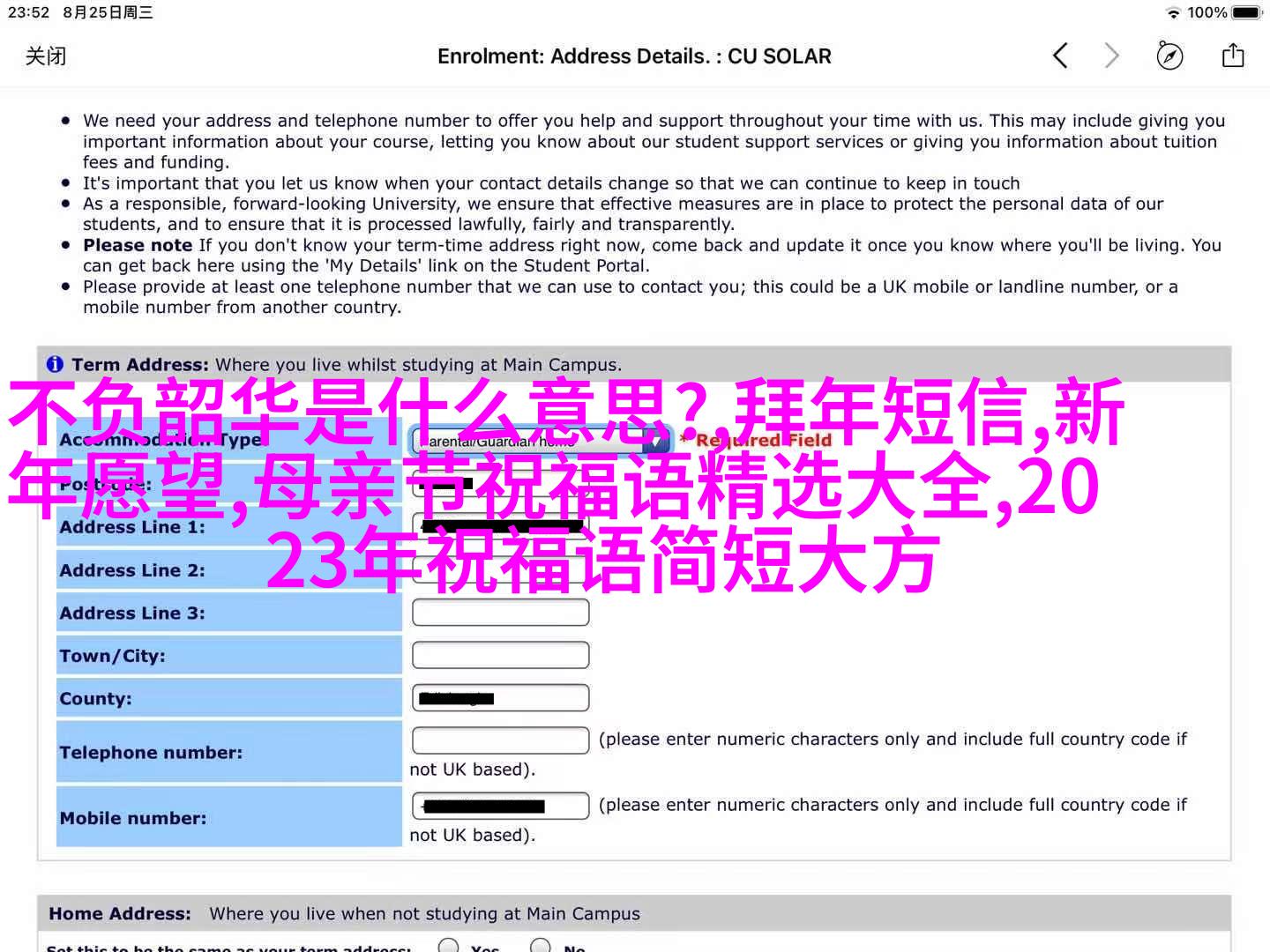Viewport: 1270px width, 952px height.
Task: Tap the Wi-Fi status icon
Action: pos(1172,13)
